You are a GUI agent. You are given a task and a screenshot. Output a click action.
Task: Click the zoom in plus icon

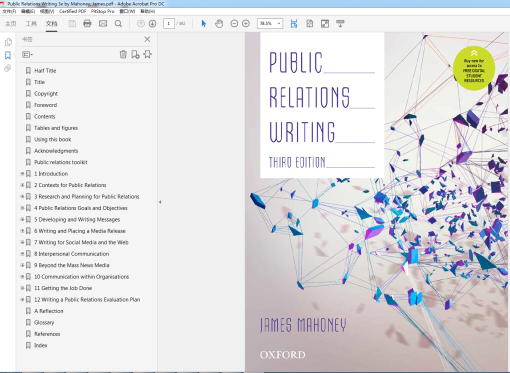(246, 24)
